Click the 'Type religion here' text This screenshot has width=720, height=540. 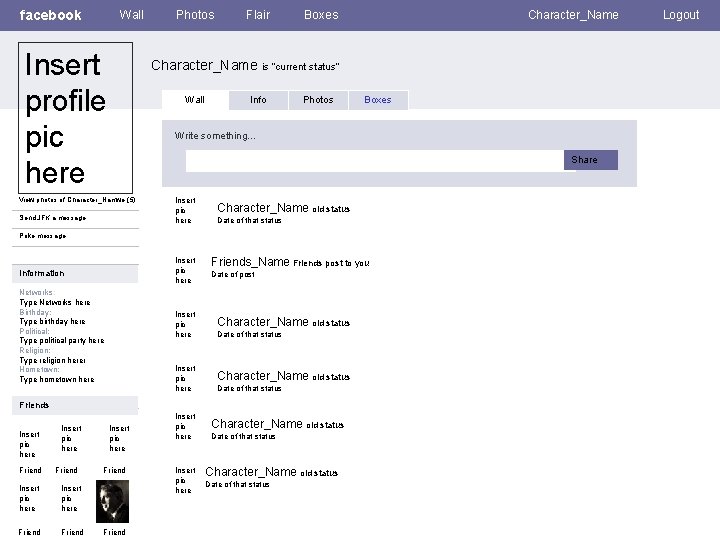pyautogui.click(x=53, y=360)
